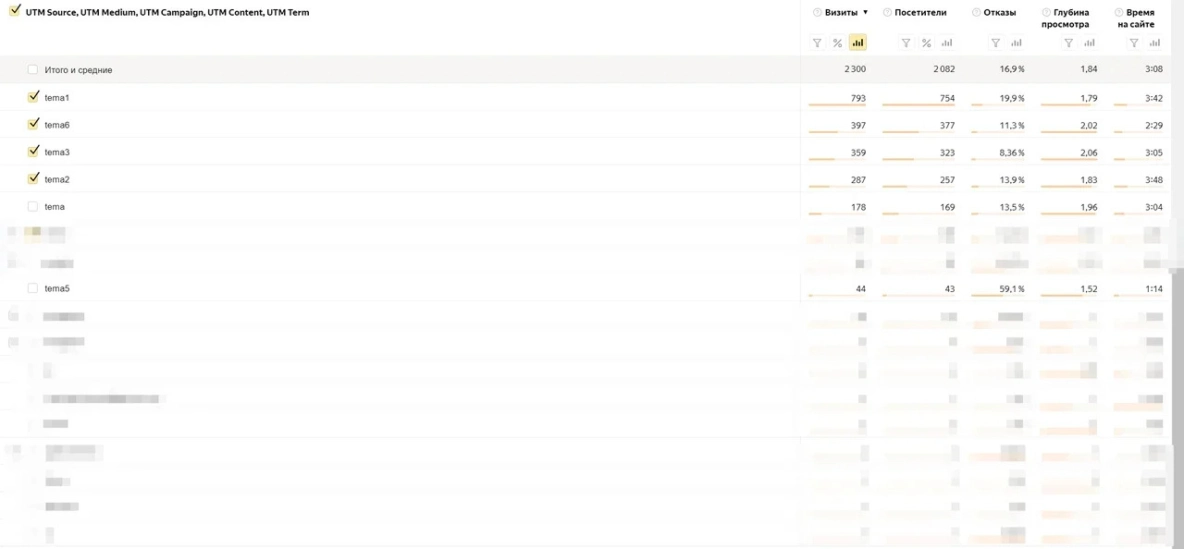Image resolution: width=1184 pixels, height=549 pixels.
Task: Click highlighted bar chart icon under Визиты
Action: coord(857,43)
